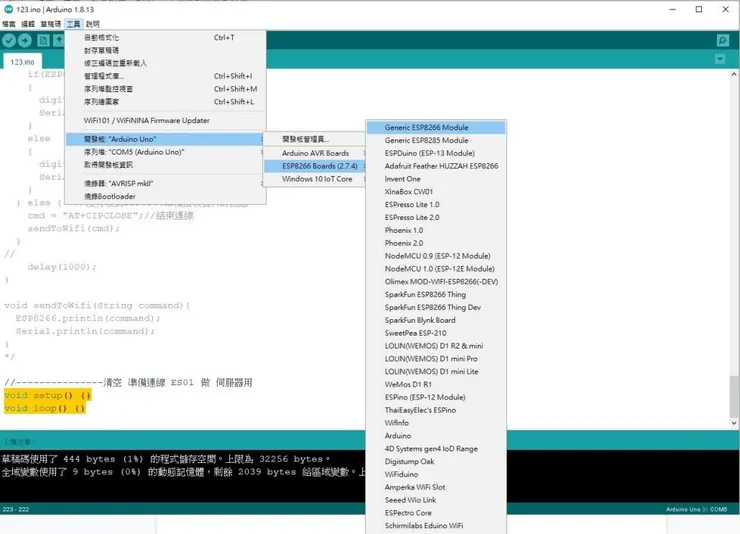Select Generic ESP8266 Module board
This screenshot has width=740, height=534.
436,127
